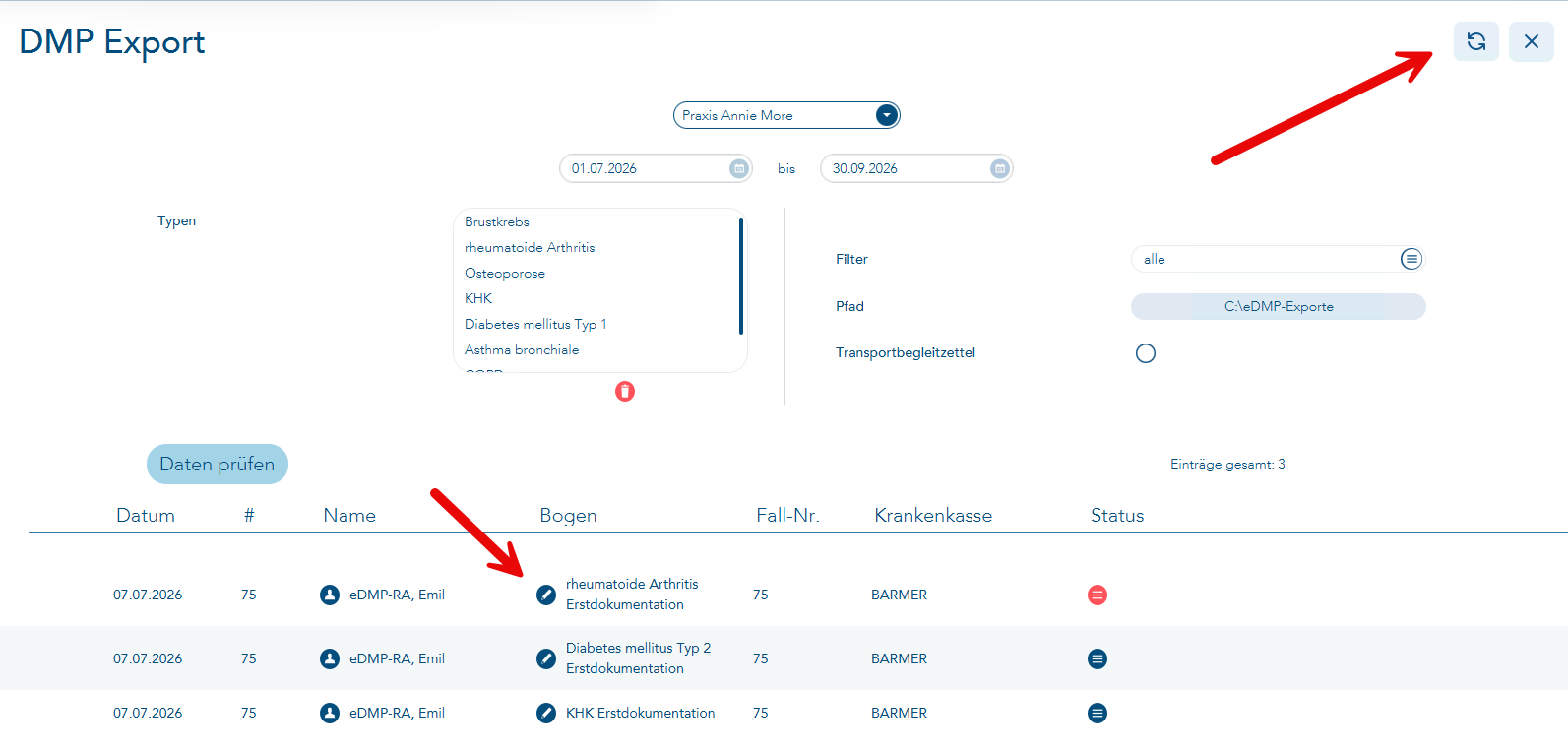This screenshot has height=751, width=1568.
Task: Open patient icon in KHK Erstdokumentation row
Action: [x=330, y=713]
